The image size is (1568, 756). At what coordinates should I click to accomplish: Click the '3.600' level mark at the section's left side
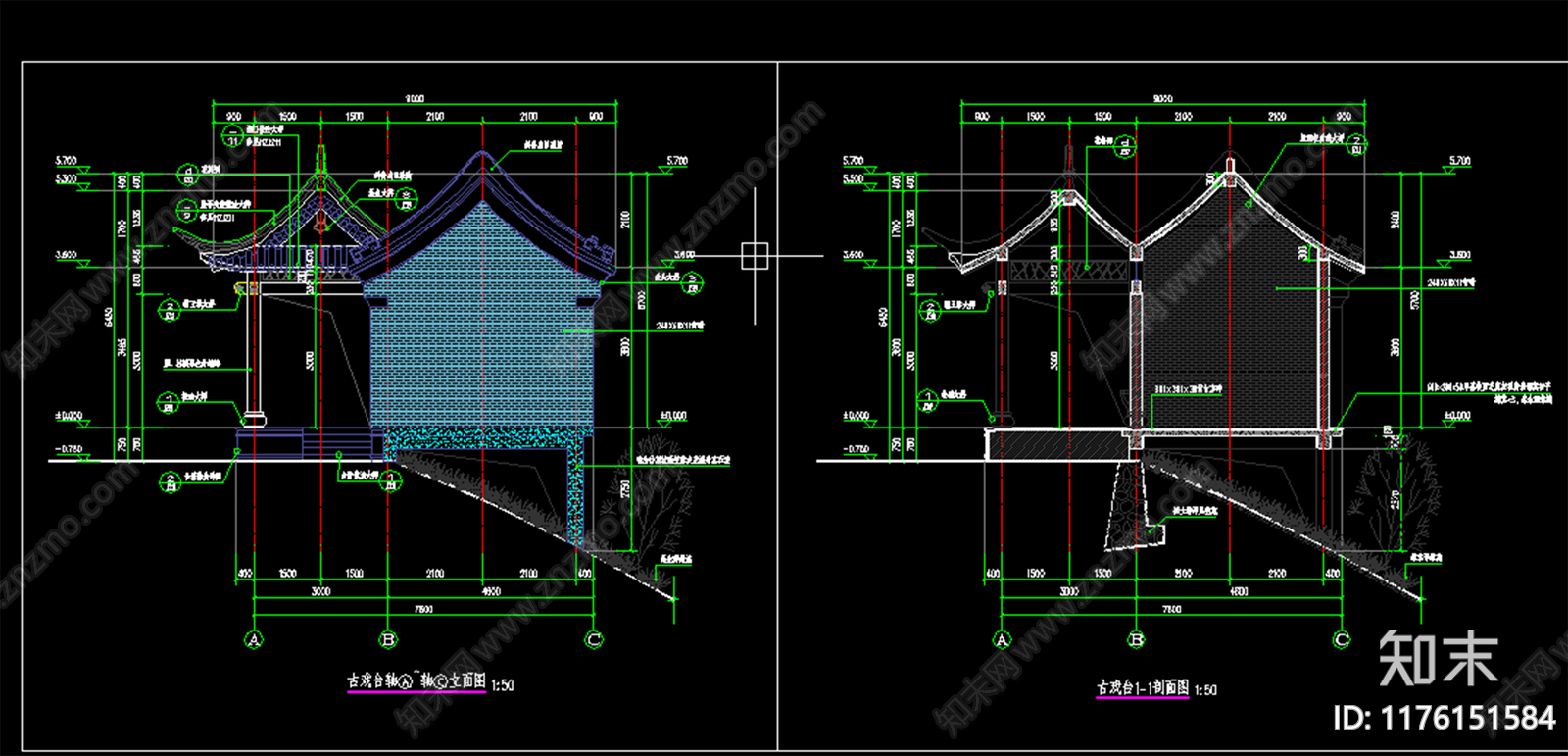854,255
